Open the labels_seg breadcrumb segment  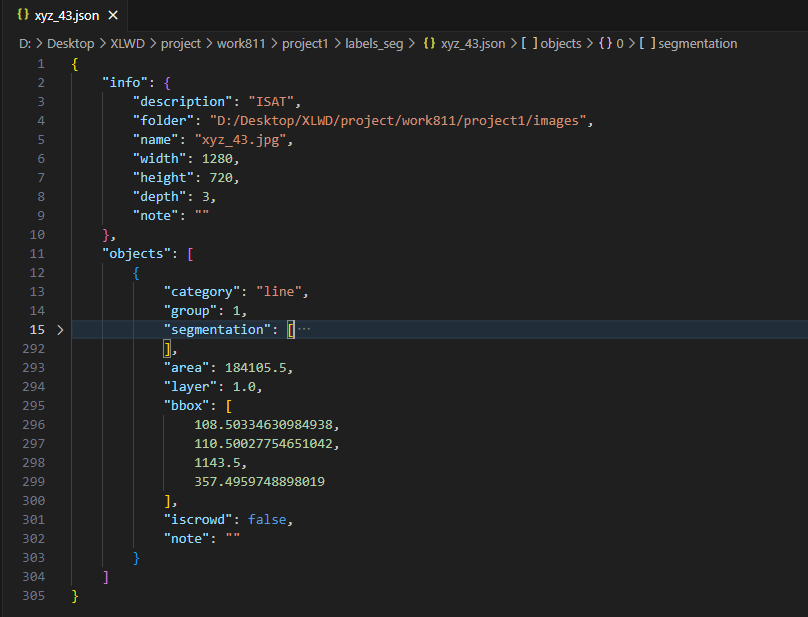tap(374, 44)
